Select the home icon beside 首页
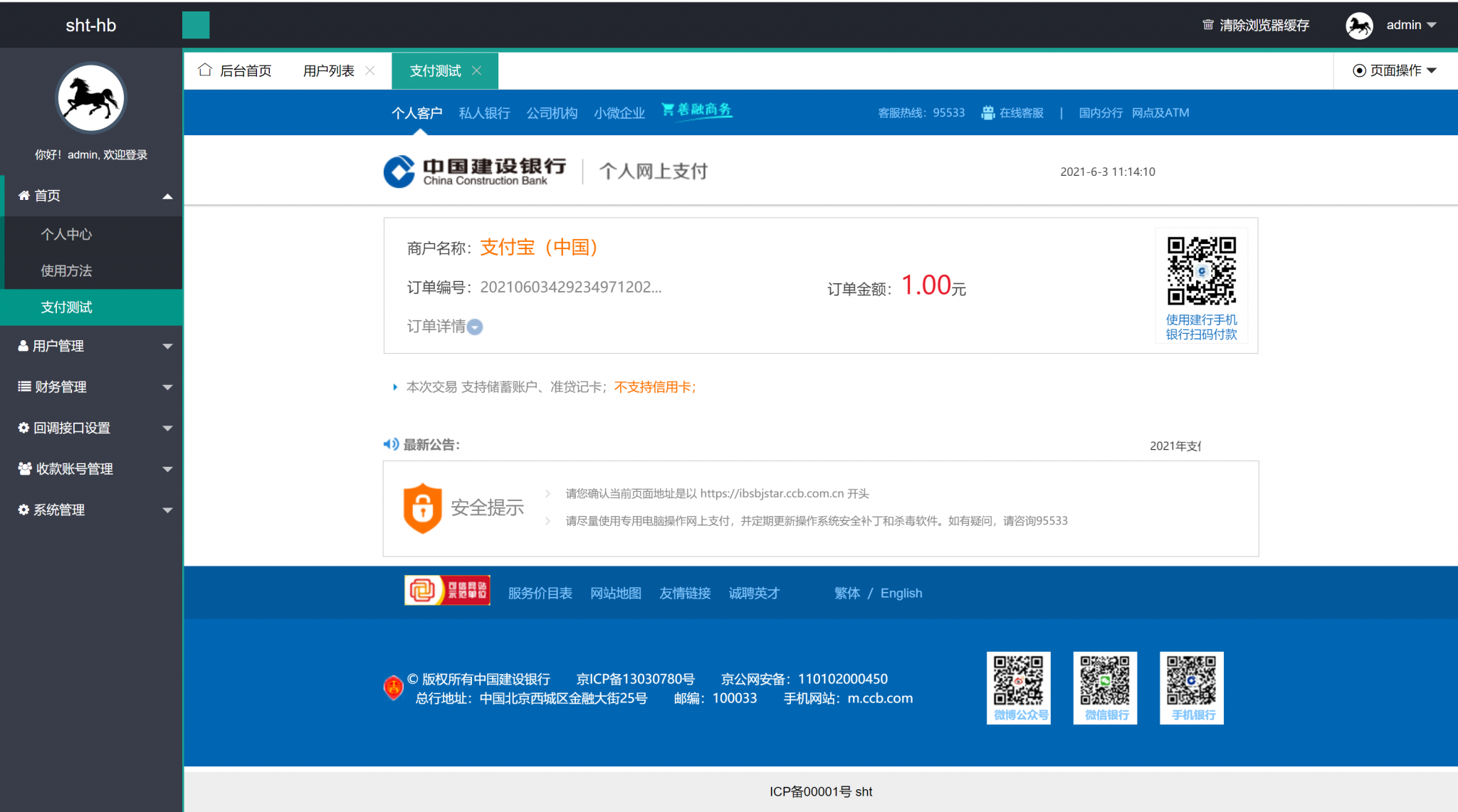This screenshot has height=812, width=1458. click(23, 196)
